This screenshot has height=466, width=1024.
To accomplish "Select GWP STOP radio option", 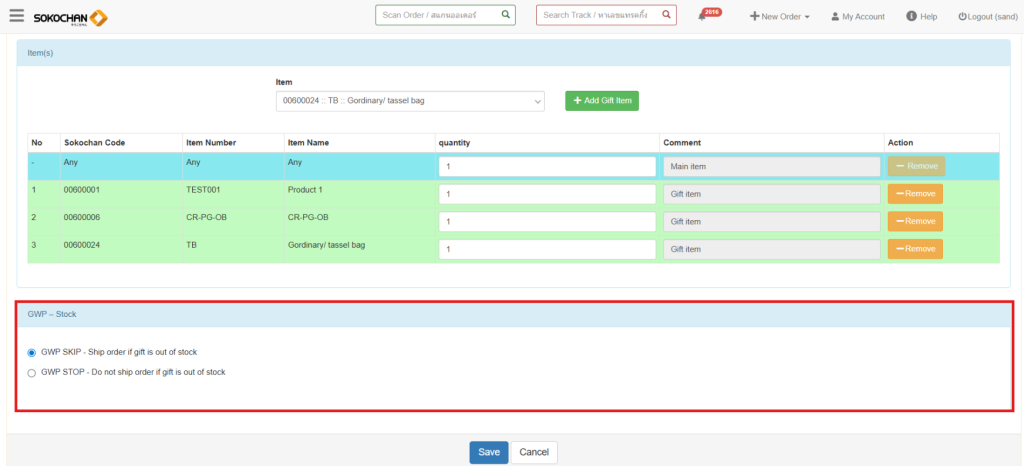I will (32, 372).
